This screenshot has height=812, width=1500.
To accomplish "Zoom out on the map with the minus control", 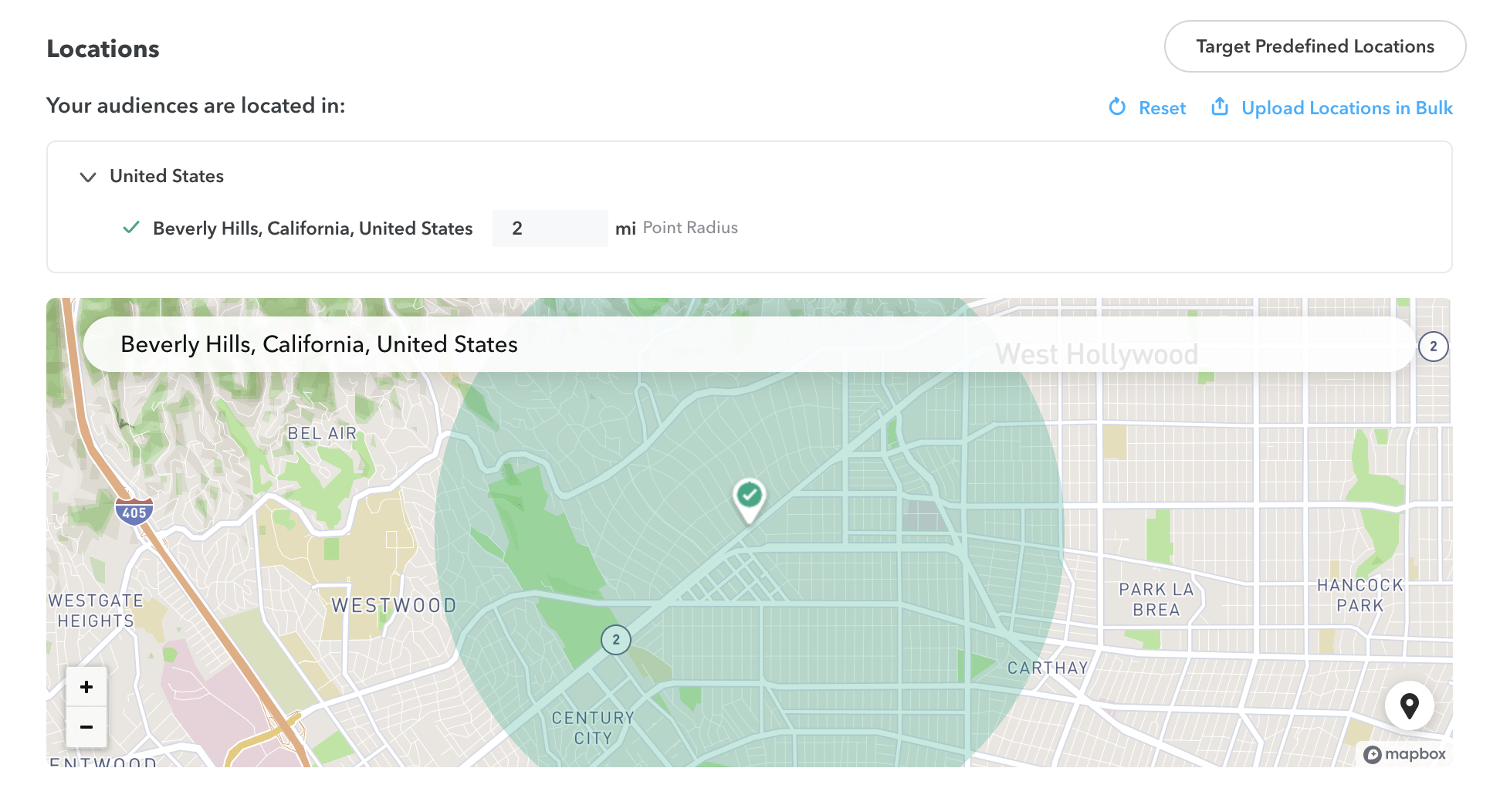I will click(x=86, y=726).
